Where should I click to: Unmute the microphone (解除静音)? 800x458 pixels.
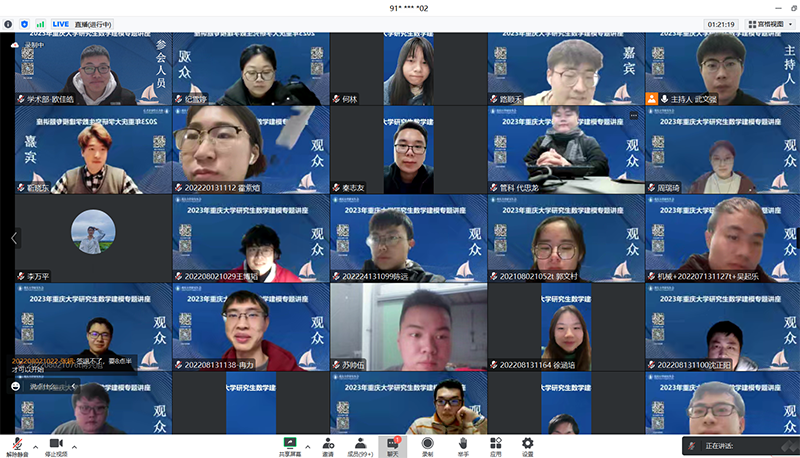click(x=17, y=447)
